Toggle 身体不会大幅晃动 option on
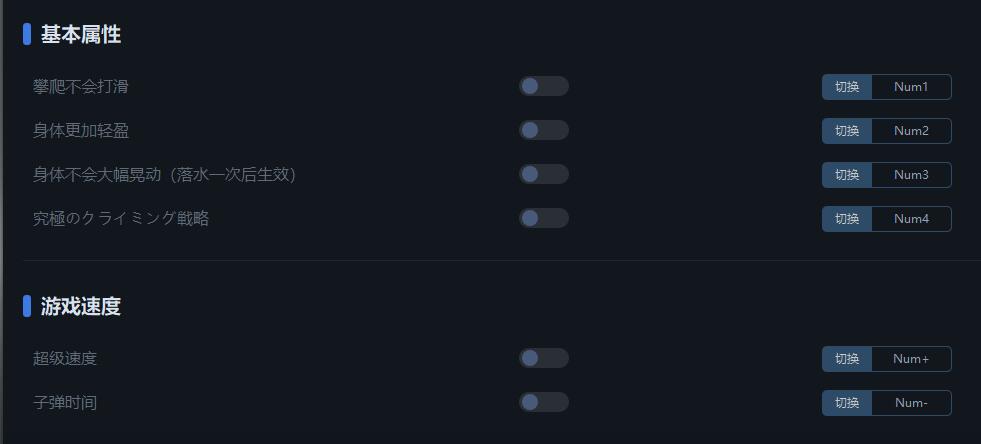The height and width of the screenshot is (444, 981). [x=543, y=174]
